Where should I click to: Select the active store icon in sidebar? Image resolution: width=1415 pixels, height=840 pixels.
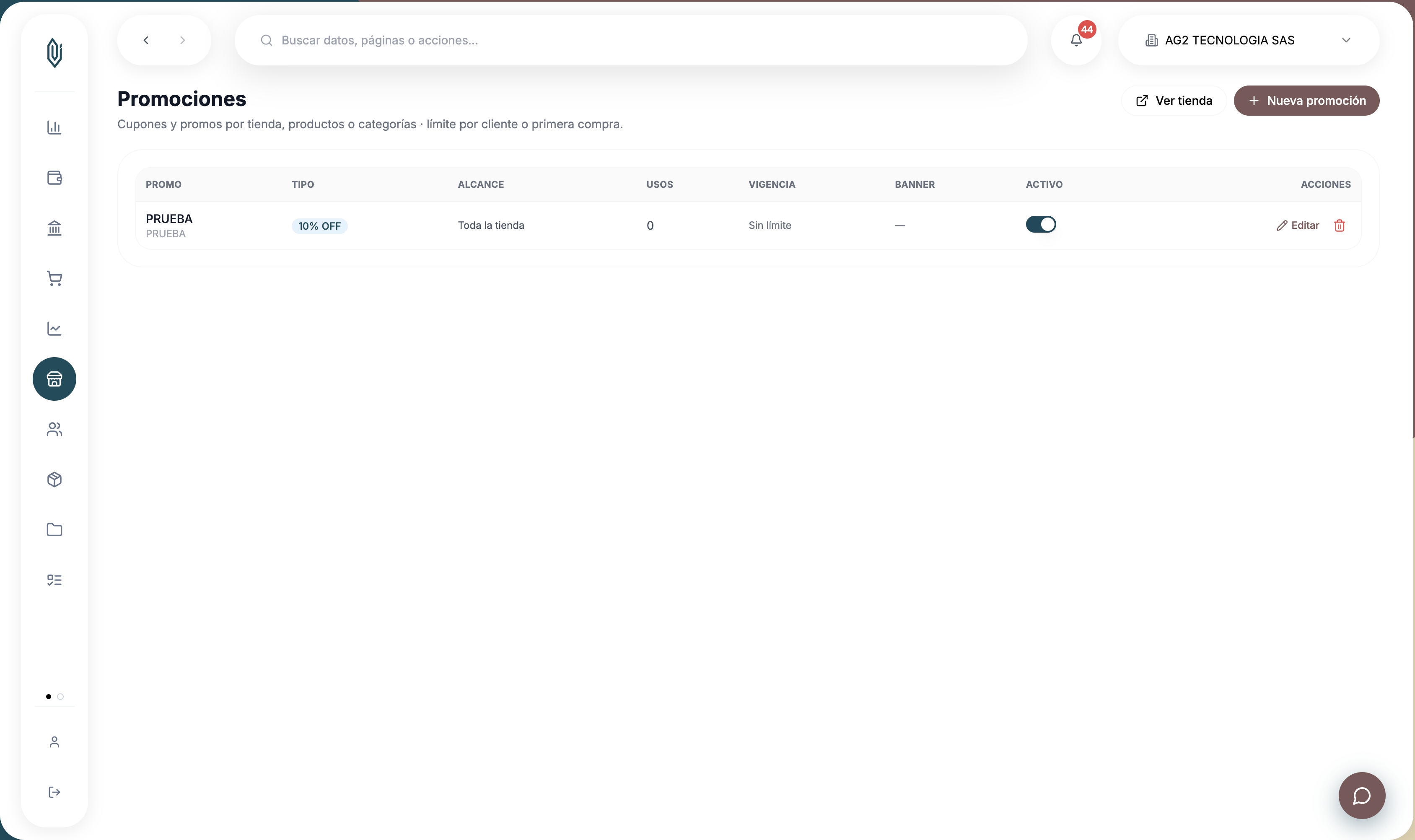pos(54,379)
